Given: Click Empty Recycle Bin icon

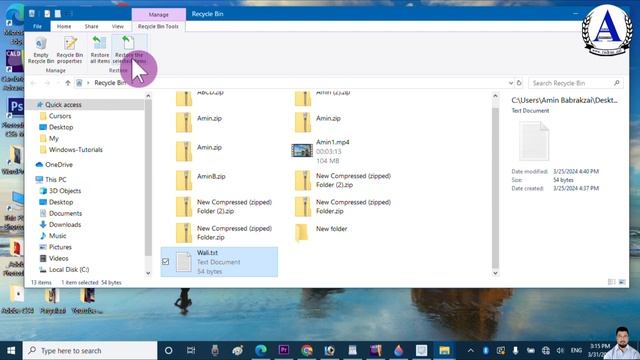Looking at the screenshot, I should 41,49.
